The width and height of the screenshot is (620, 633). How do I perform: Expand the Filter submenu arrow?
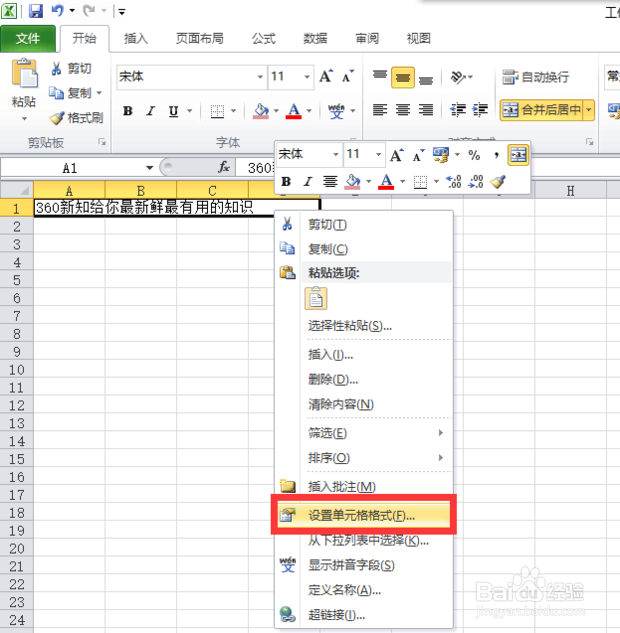(441, 433)
